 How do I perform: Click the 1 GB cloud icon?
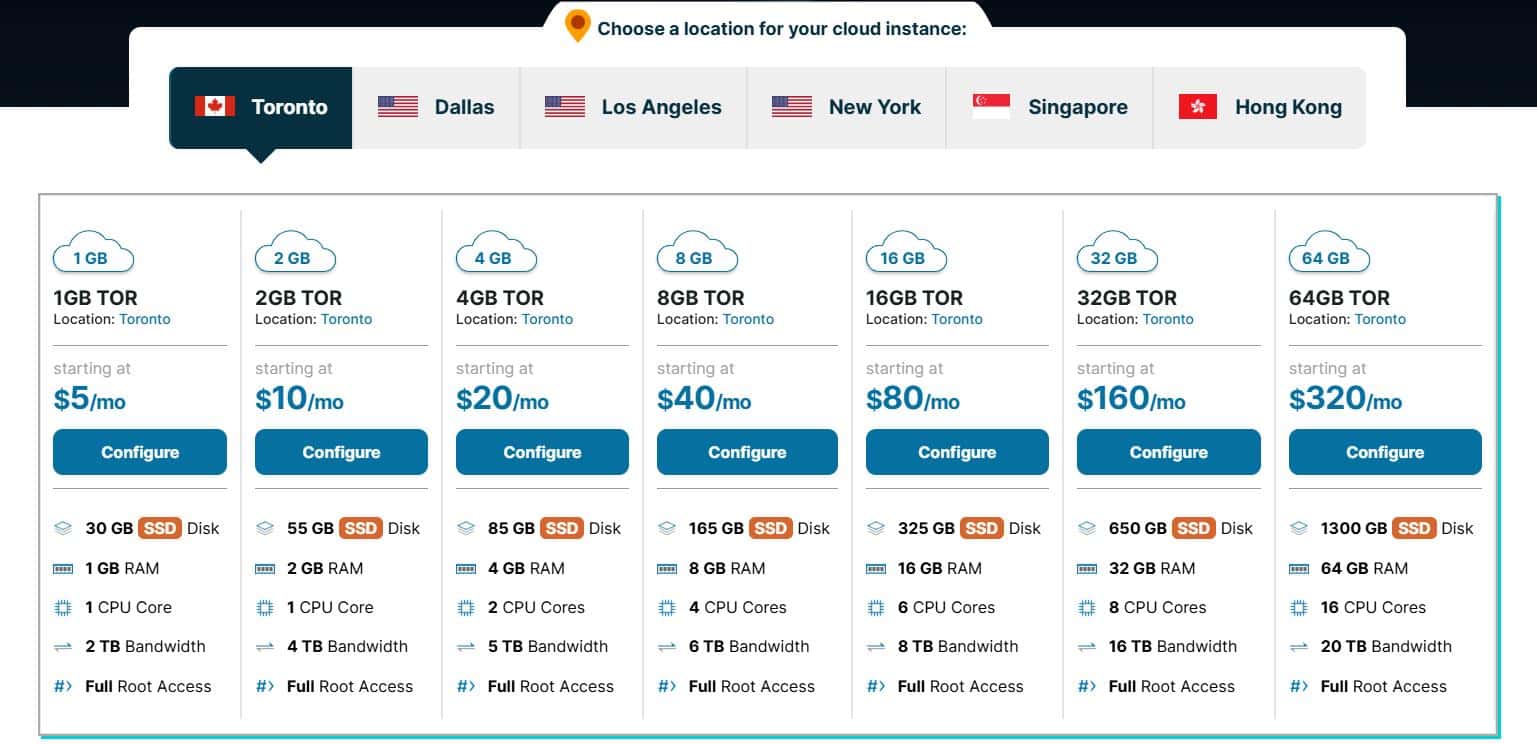pos(93,253)
